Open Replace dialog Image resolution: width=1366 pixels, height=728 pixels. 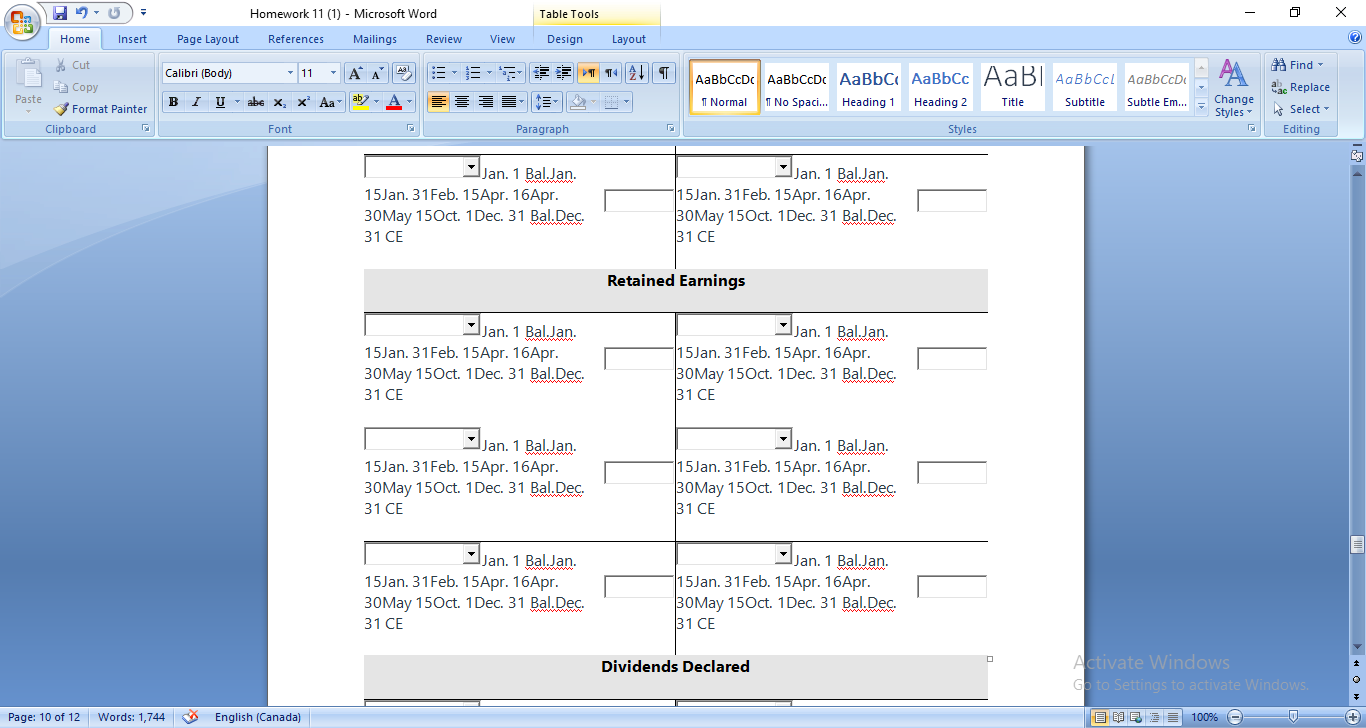(1301, 87)
